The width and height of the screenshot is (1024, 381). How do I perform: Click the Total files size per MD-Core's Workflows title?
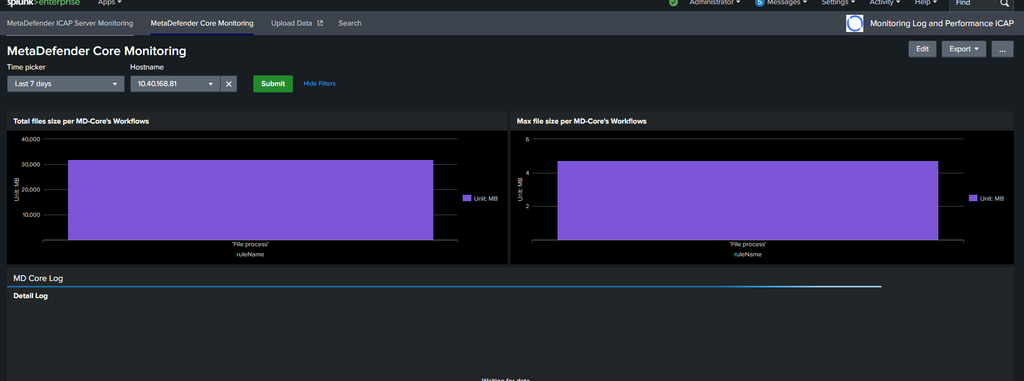click(x=81, y=121)
